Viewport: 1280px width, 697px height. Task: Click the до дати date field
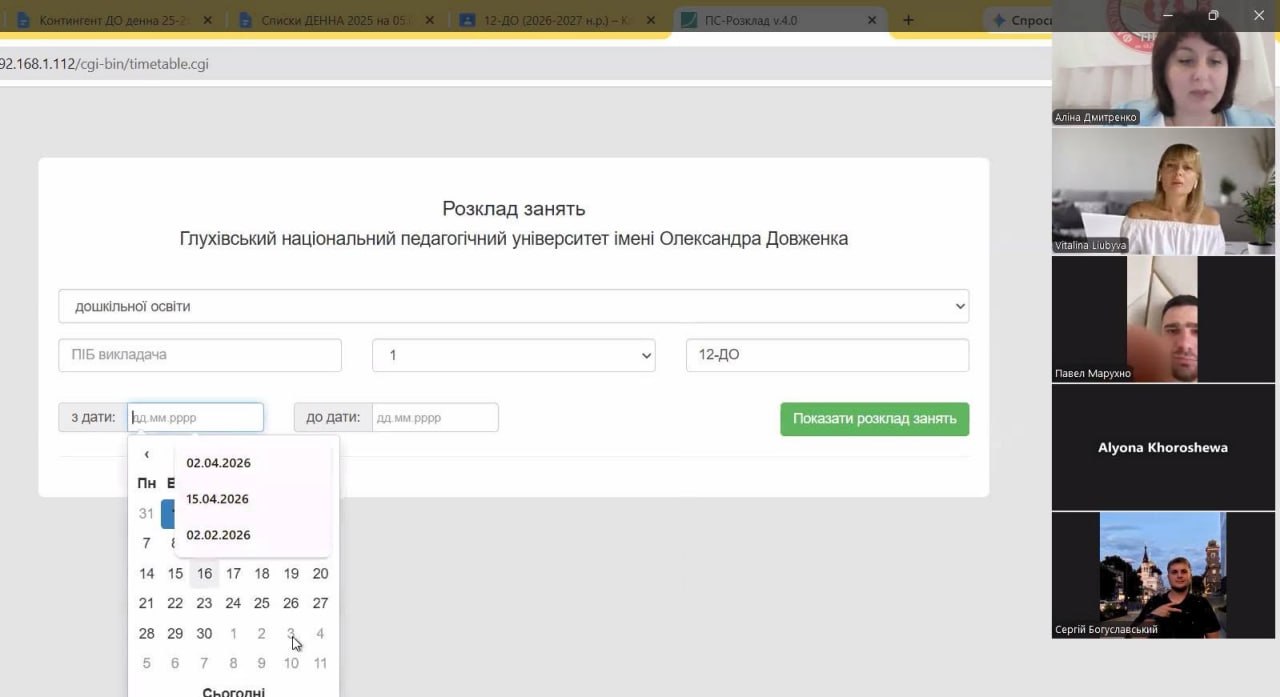435,417
